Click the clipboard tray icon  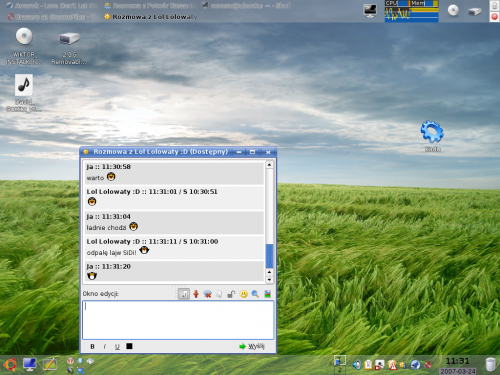[368, 365]
